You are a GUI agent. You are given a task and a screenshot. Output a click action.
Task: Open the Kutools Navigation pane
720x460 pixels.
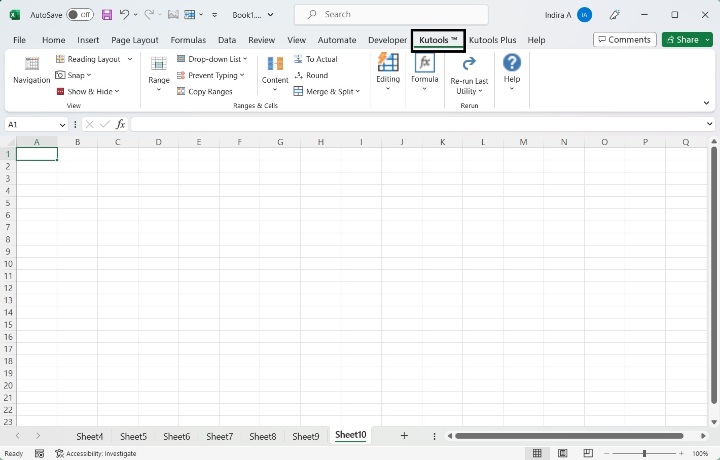[x=31, y=69]
